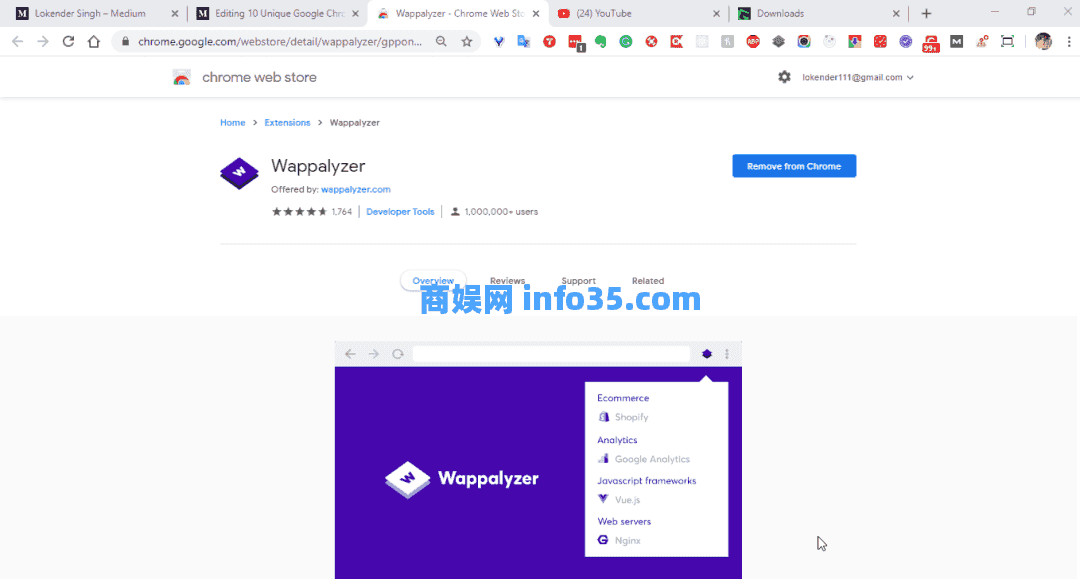The width and height of the screenshot is (1080, 579).
Task: Open the camera lens extension icon
Action: 804,41
